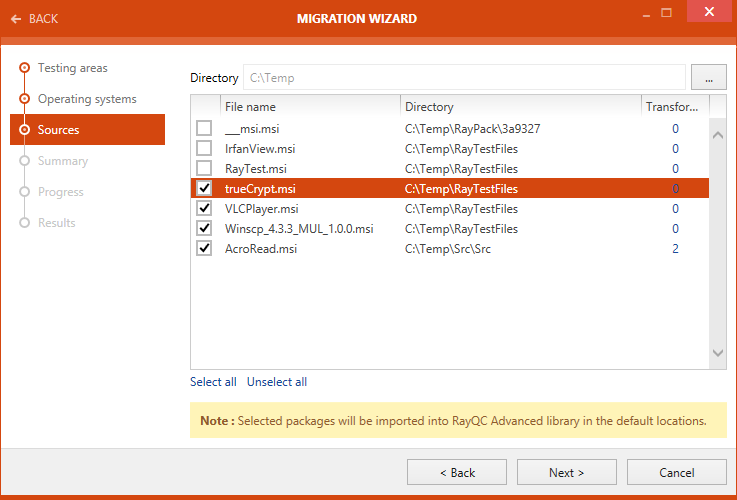Click the Select all link
737x500 pixels.
pyautogui.click(x=213, y=382)
